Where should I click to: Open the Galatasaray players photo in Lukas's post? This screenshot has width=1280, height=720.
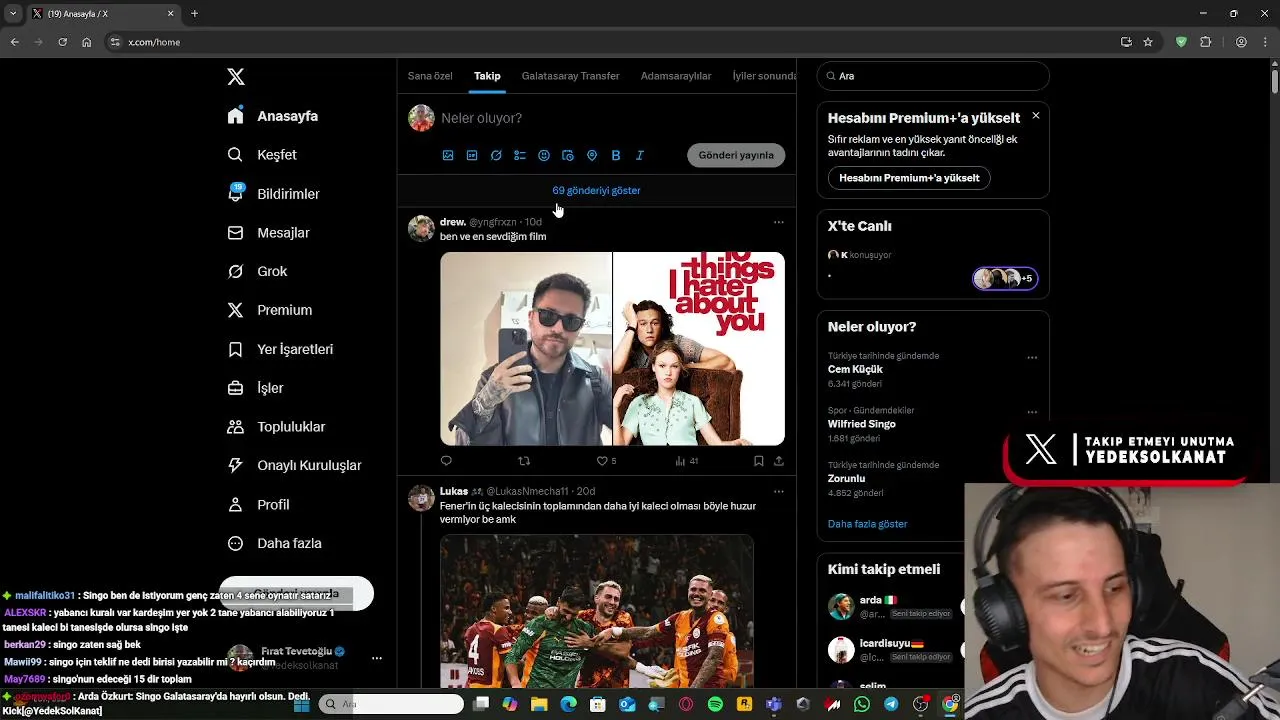(x=597, y=611)
